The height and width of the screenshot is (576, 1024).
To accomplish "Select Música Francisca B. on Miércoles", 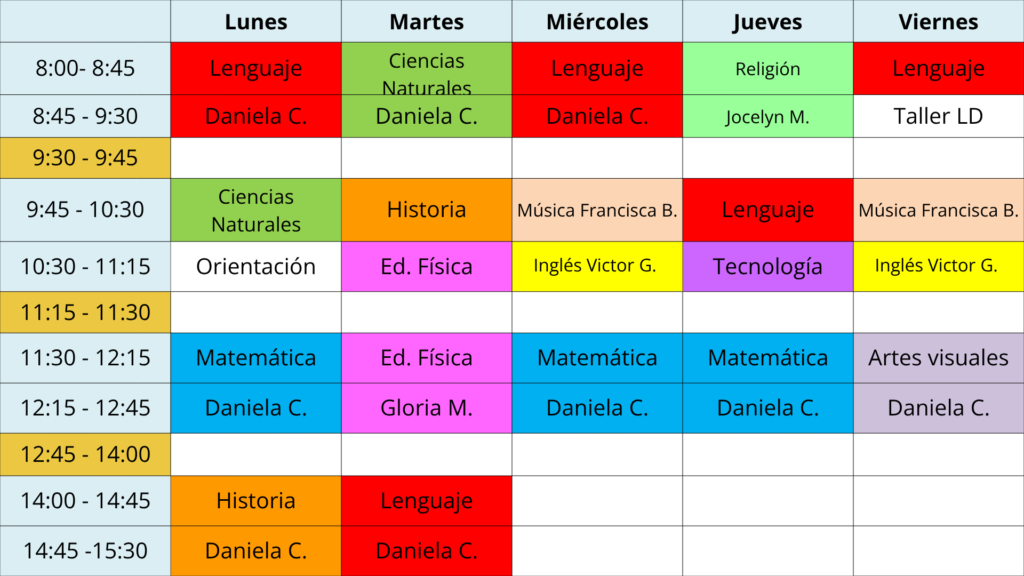I will (597, 210).
